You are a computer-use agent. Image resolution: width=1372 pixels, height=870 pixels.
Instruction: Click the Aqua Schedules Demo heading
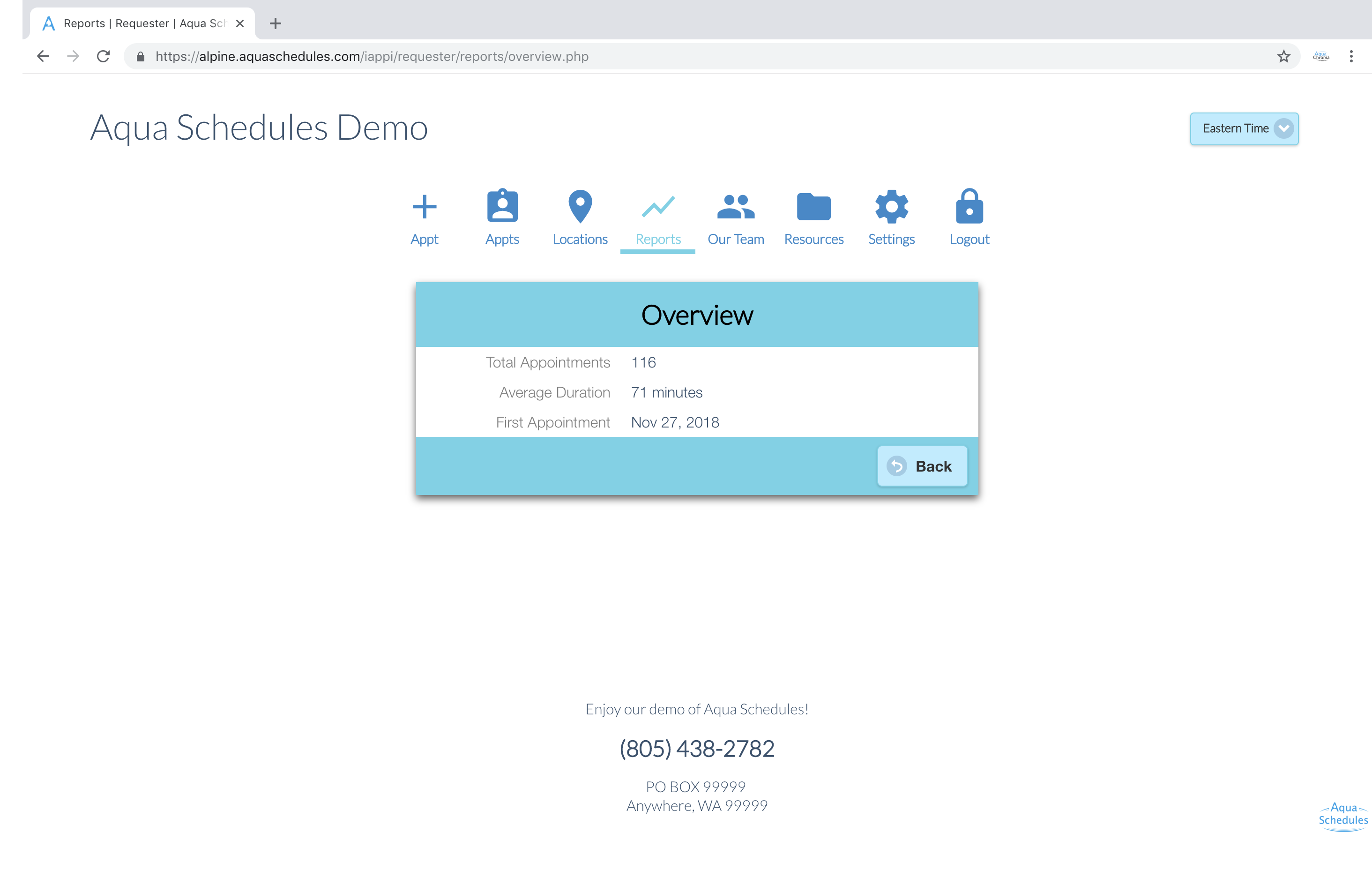tap(259, 127)
